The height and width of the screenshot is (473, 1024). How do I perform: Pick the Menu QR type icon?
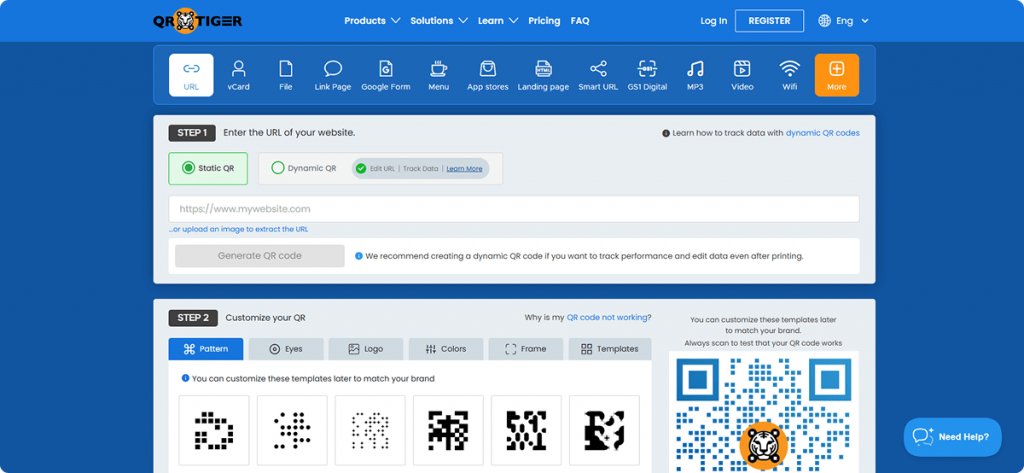pos(438,75)
